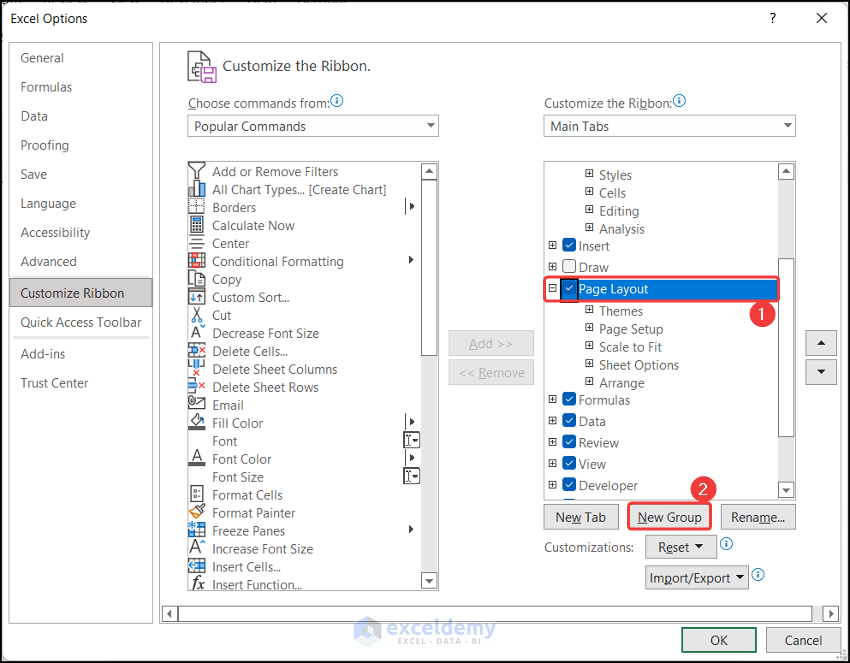Switch to the Proofing category
The width and height of the screenshot is (850, 663).
pyautogui.click(x=44, y=145)
